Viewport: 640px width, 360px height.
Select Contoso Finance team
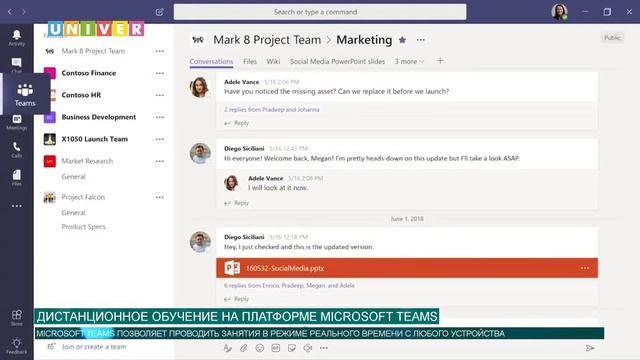pyautogui.click(x=89, y=73)
